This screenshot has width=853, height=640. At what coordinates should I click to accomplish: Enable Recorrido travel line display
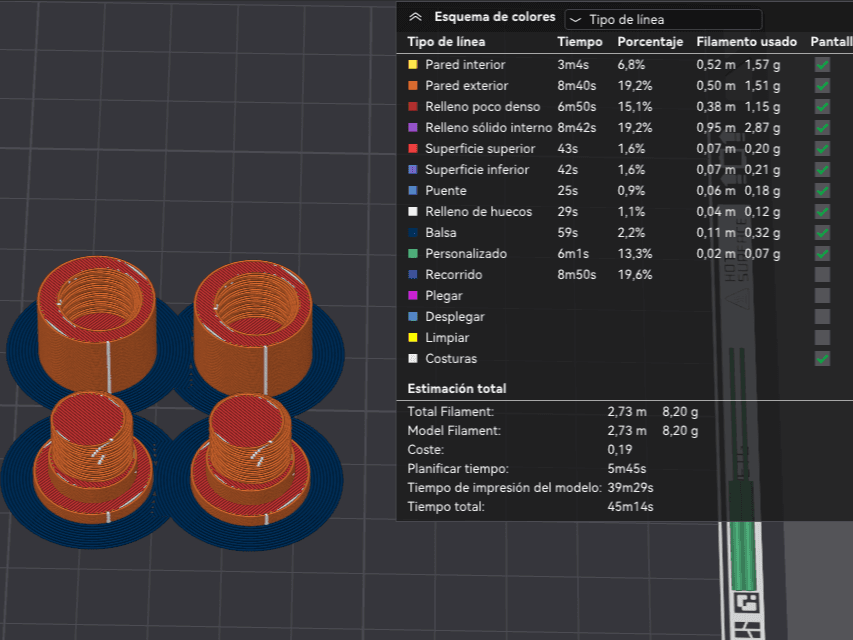(x=822, y=274)
